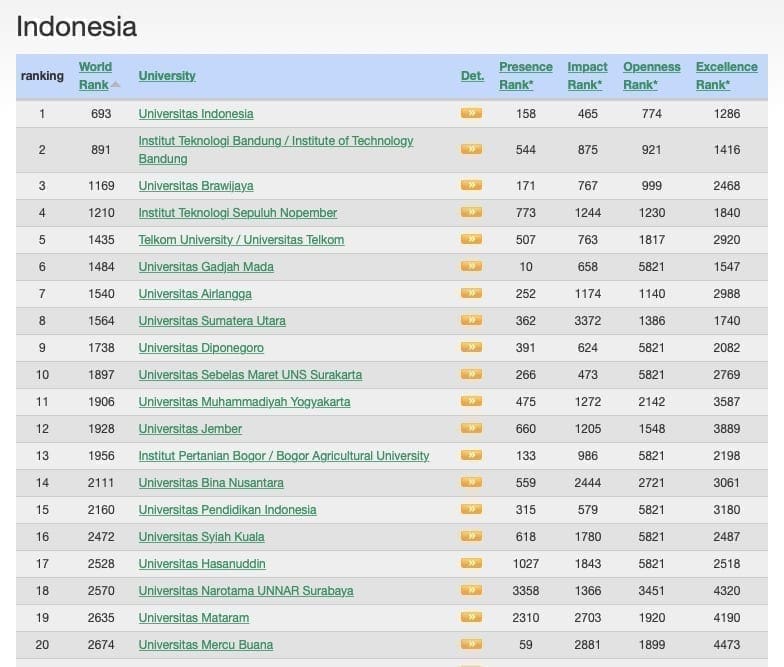This screenshot has height=667, width=784.
Task: Sort by Impact Rank column header
Action: tap(587, 76)
